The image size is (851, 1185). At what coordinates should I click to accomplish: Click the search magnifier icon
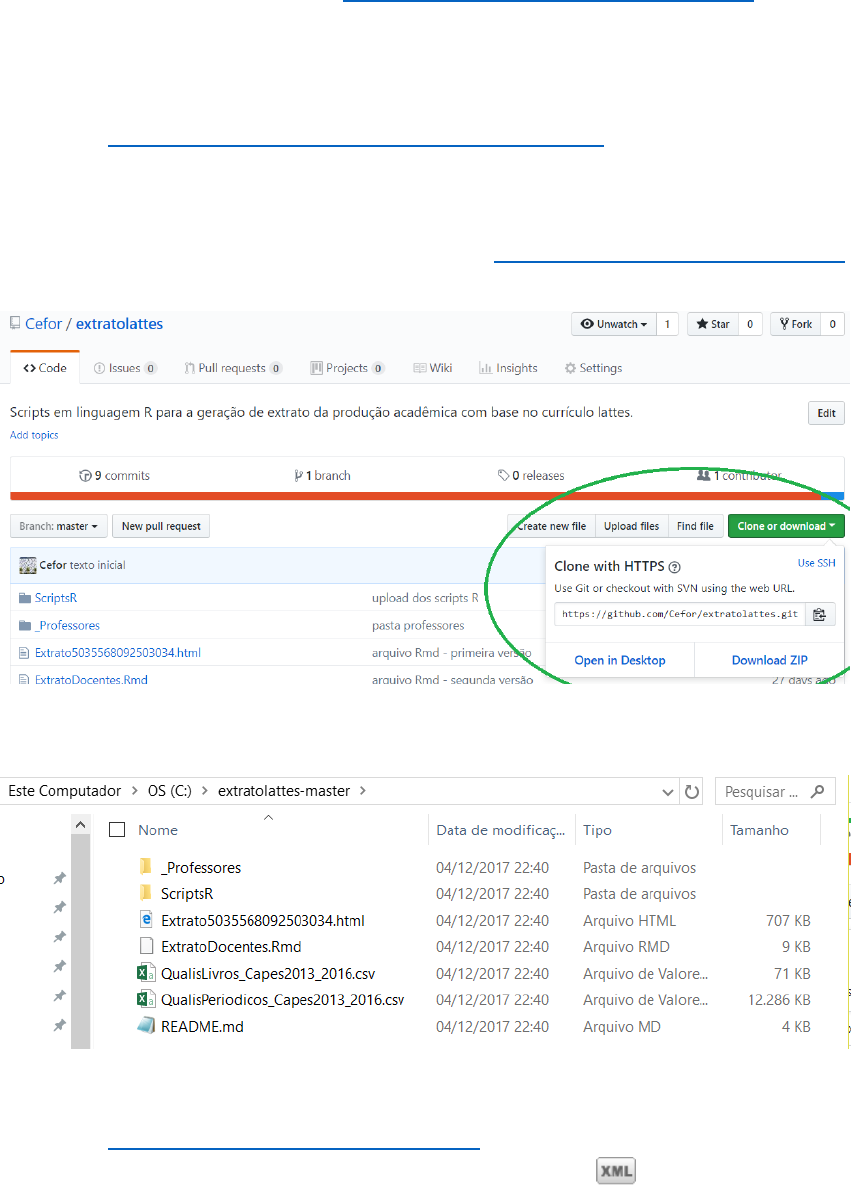tap(817, 792)
